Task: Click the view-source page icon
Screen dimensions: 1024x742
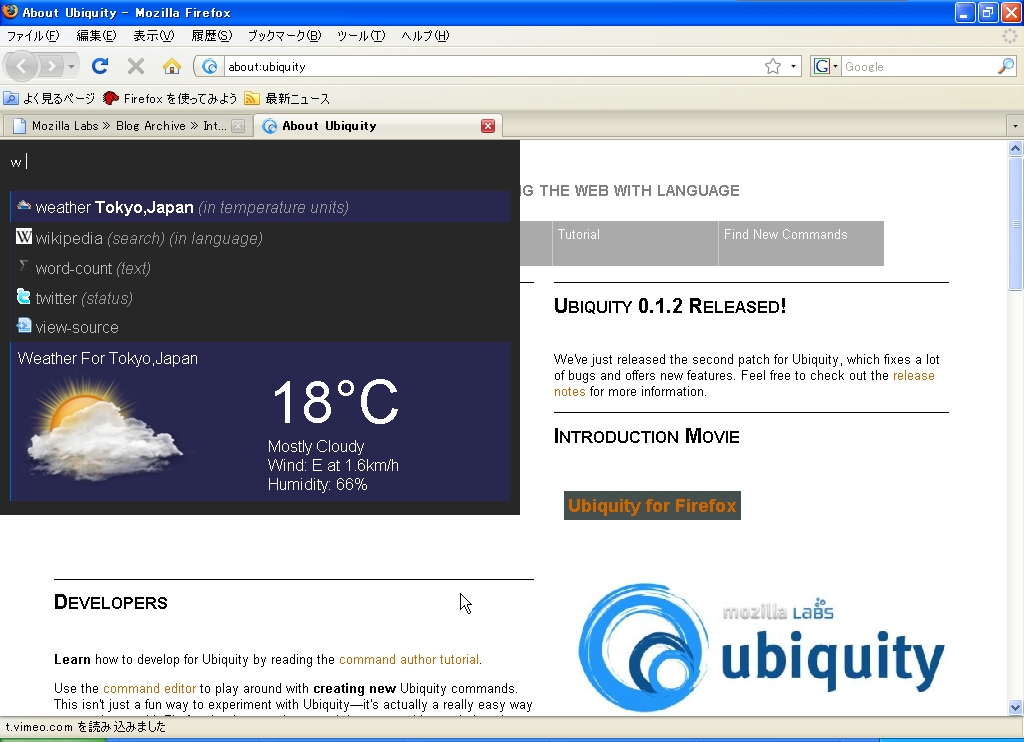Action: [24, 325]
